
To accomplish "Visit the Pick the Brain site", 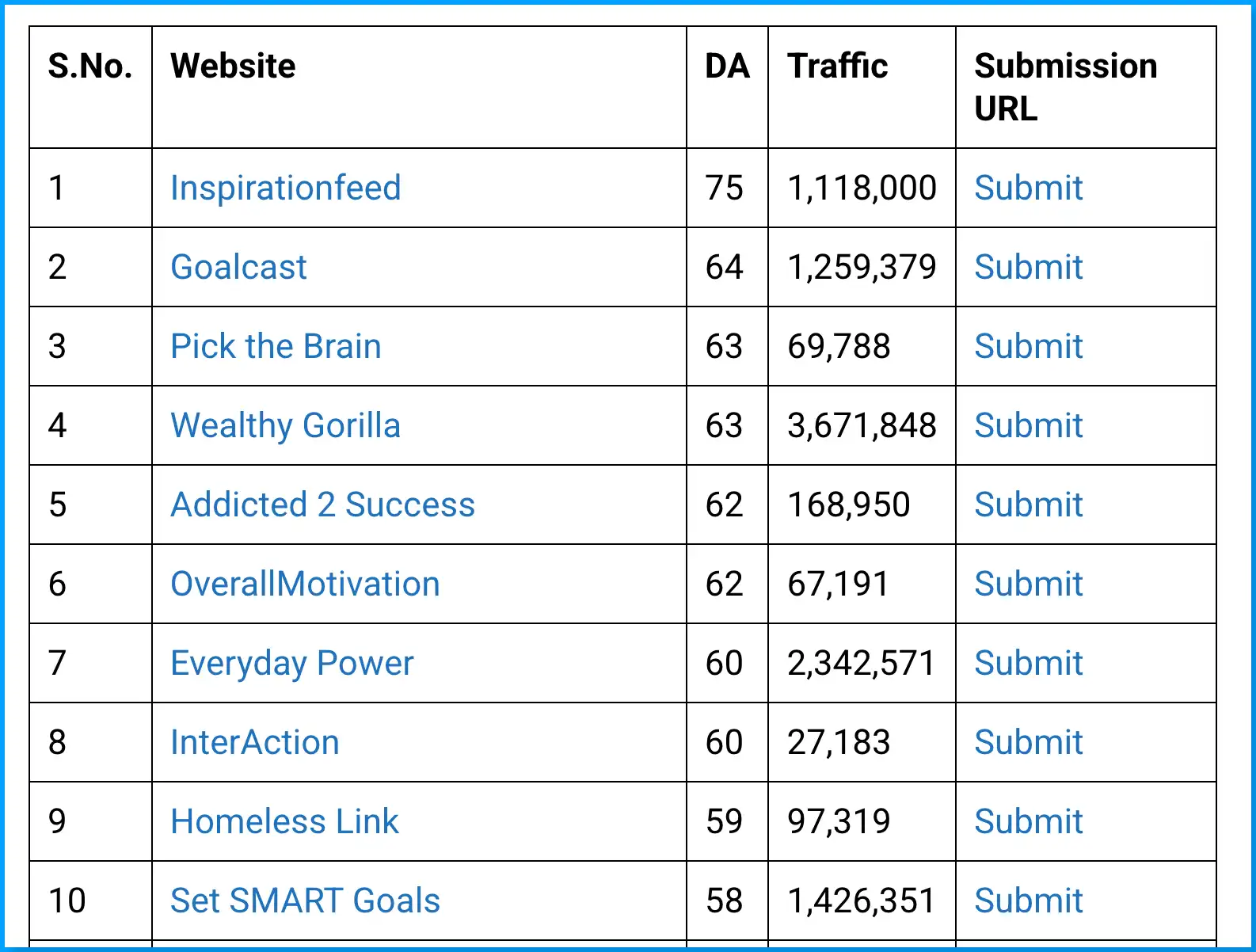I will pyautogui.click(x=276, y=346).
